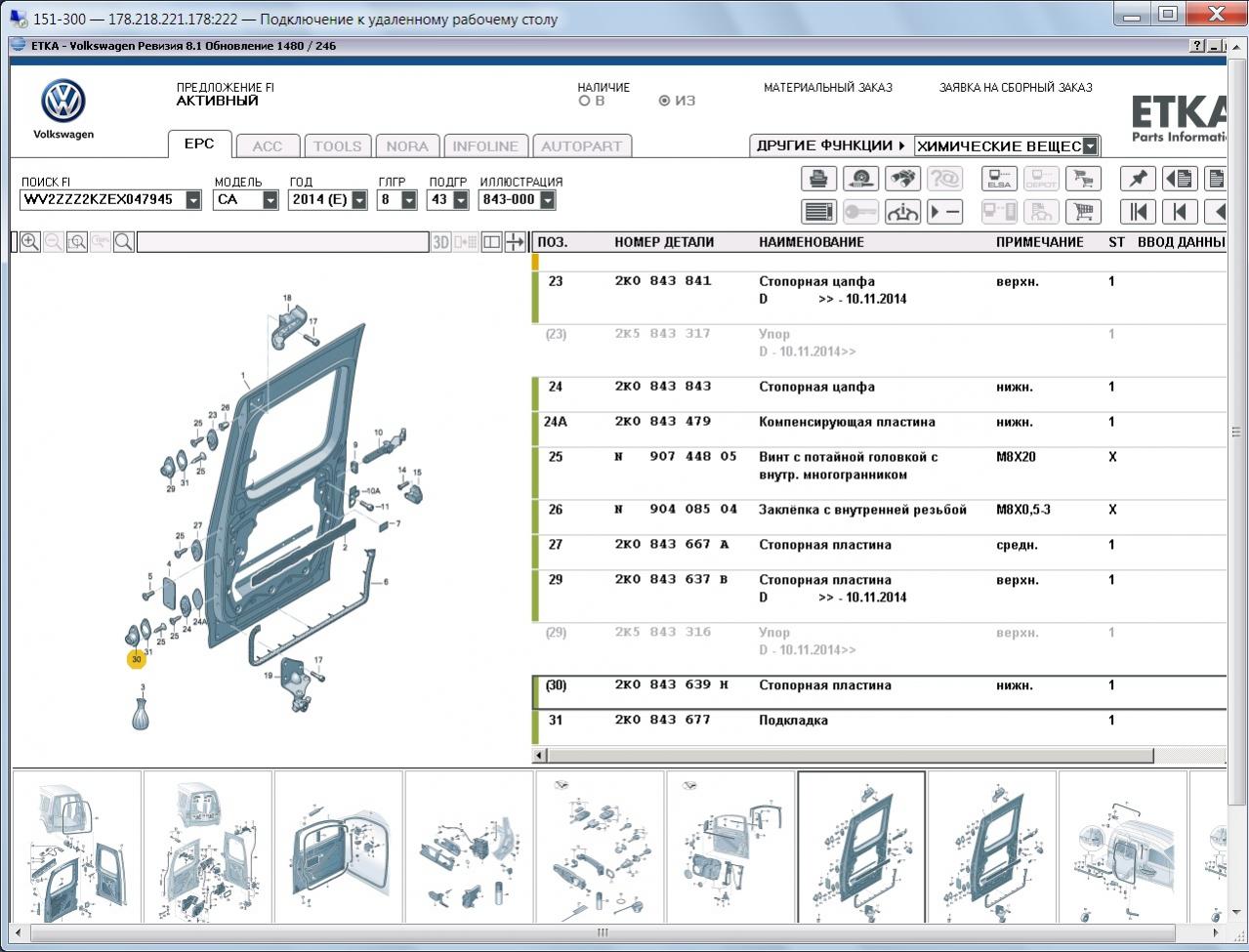Switch to the AUTOPART tab
This screenshot has width=1249, height=952.
(582, 145)
